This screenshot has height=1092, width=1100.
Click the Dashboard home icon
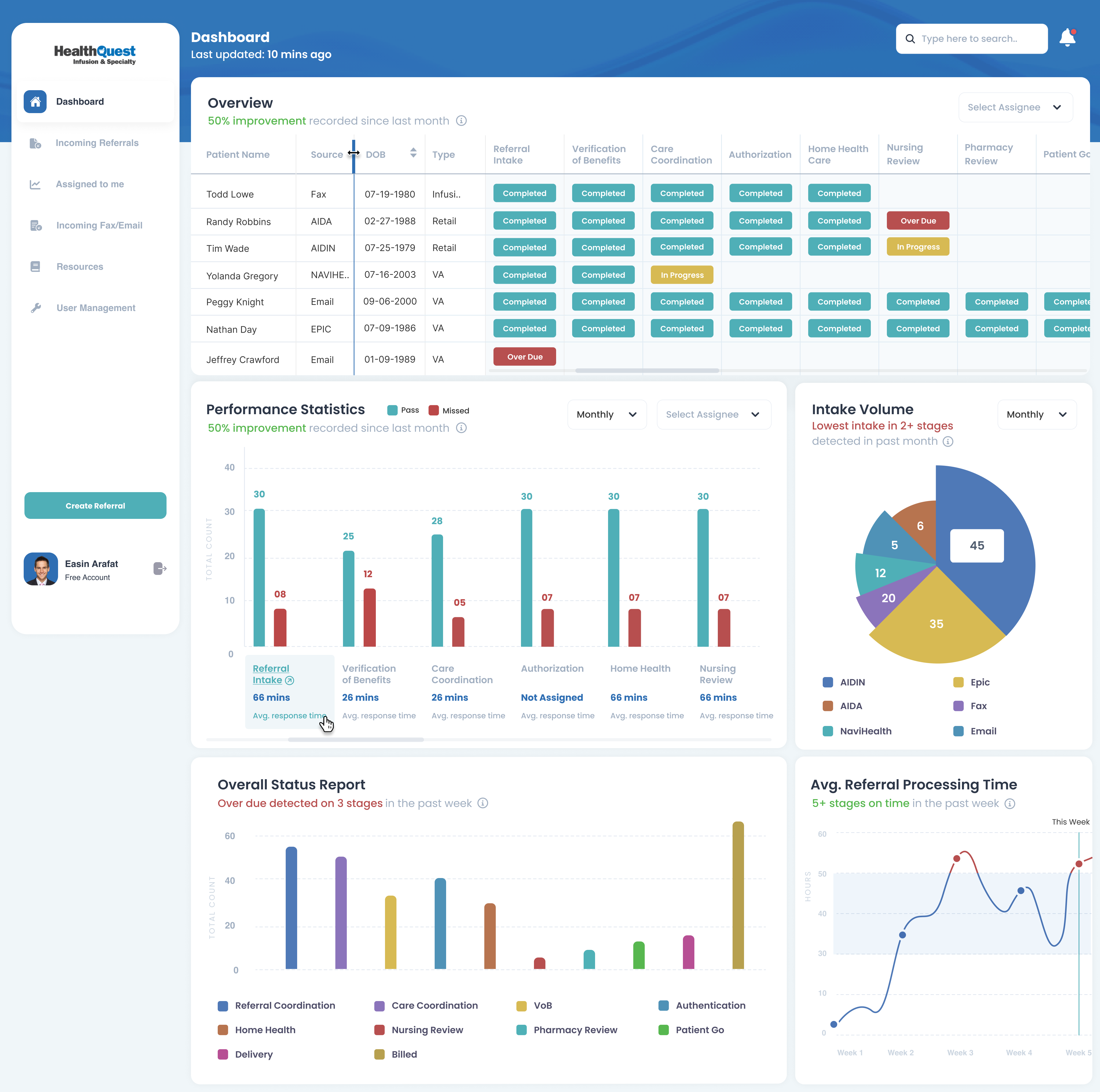35,101
